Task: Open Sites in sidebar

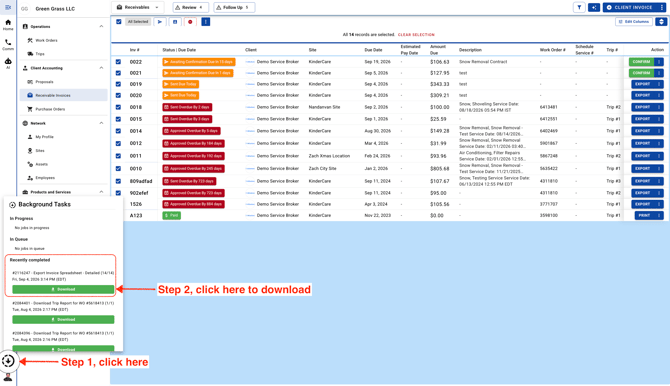Action: pos(40,150)
